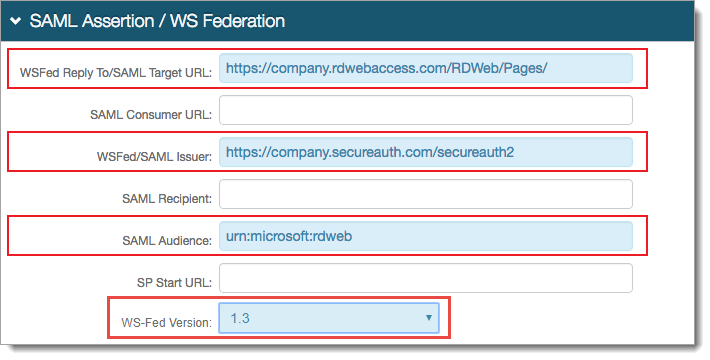
Task: Click the WSFed Reply To/SAML Target URL label
Action: (116, 72)
